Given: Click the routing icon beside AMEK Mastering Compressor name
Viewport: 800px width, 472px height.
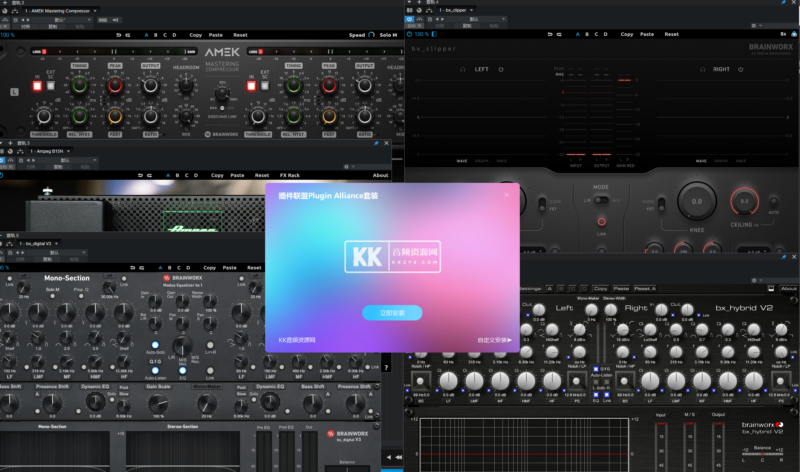Looking at the screenshot, I should point(15,11).
